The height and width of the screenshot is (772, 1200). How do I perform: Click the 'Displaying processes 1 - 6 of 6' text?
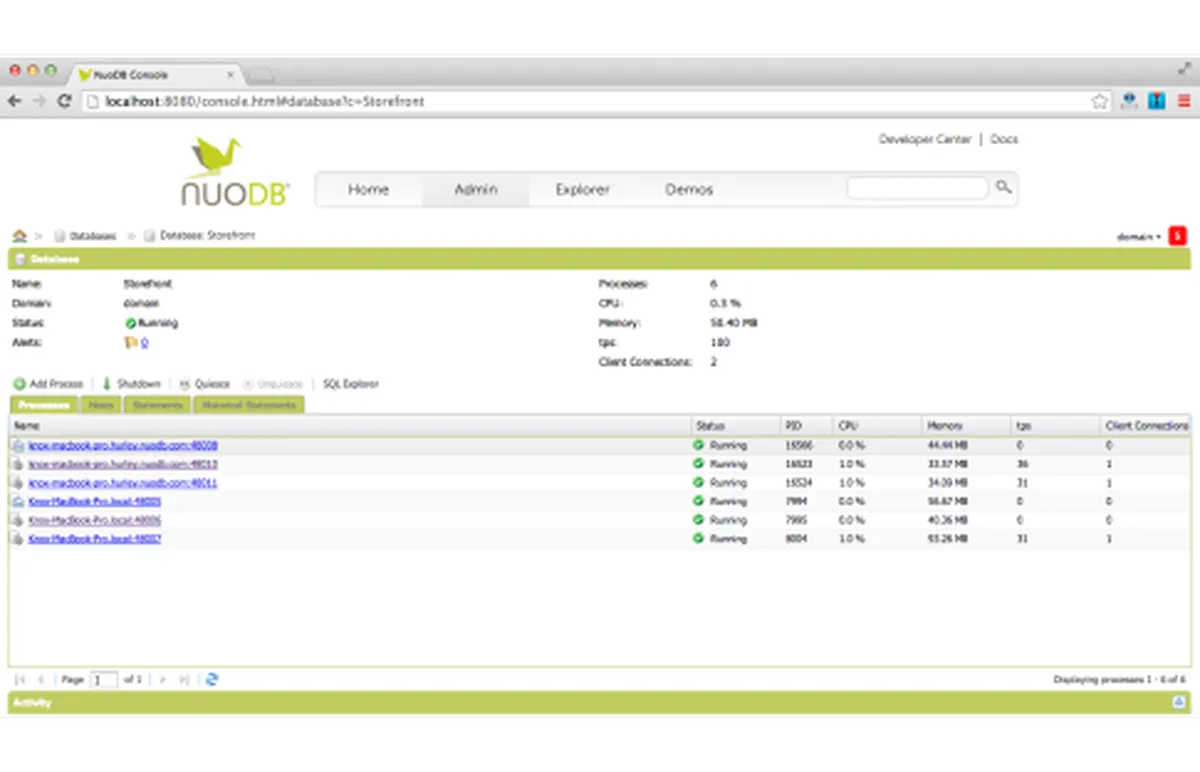[1119, 680]
